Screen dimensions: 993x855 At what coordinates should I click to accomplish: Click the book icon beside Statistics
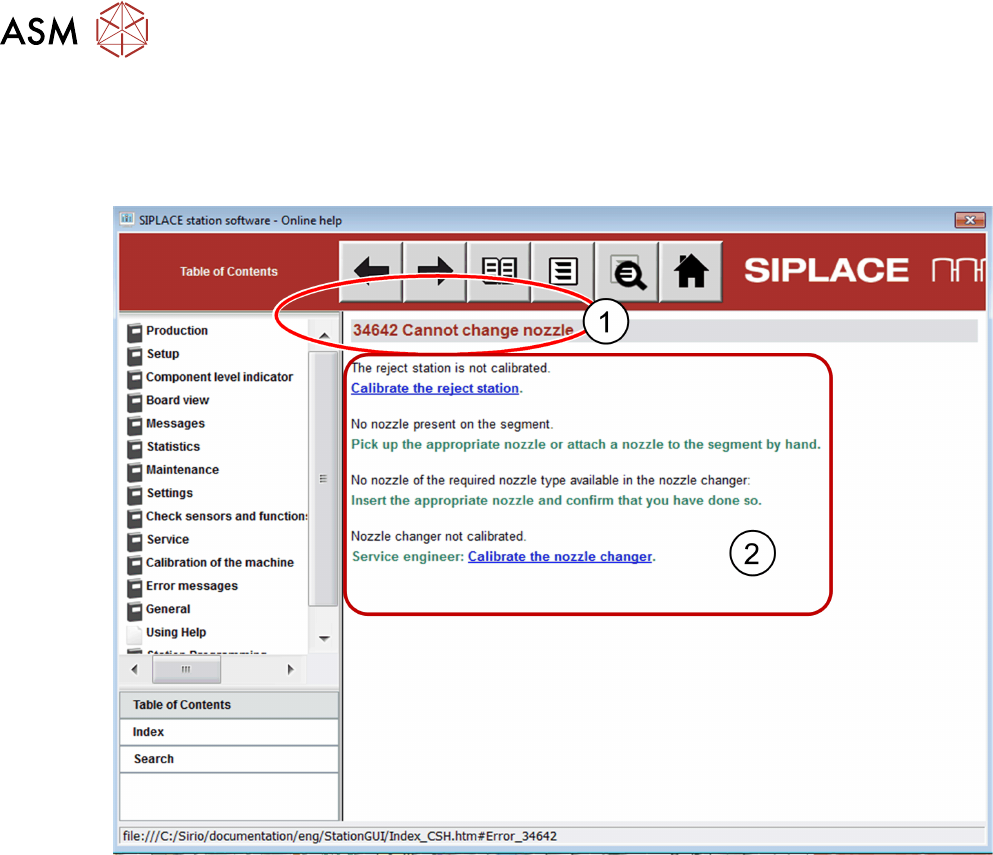click(134, 448)
